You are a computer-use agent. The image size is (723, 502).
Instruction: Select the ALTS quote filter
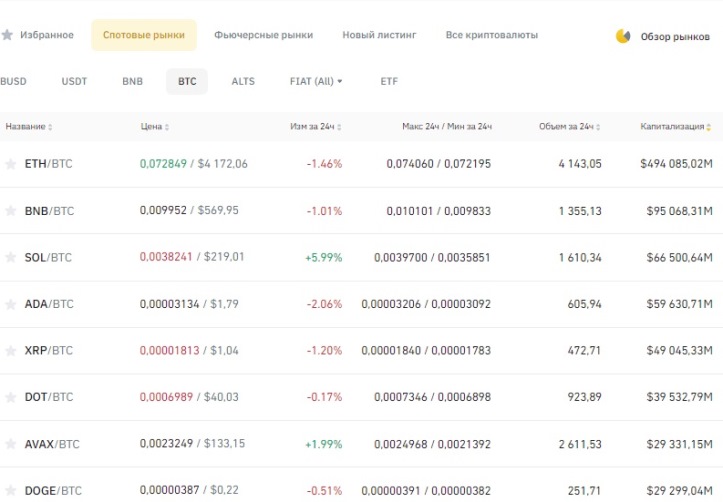(x=243, y=81)
